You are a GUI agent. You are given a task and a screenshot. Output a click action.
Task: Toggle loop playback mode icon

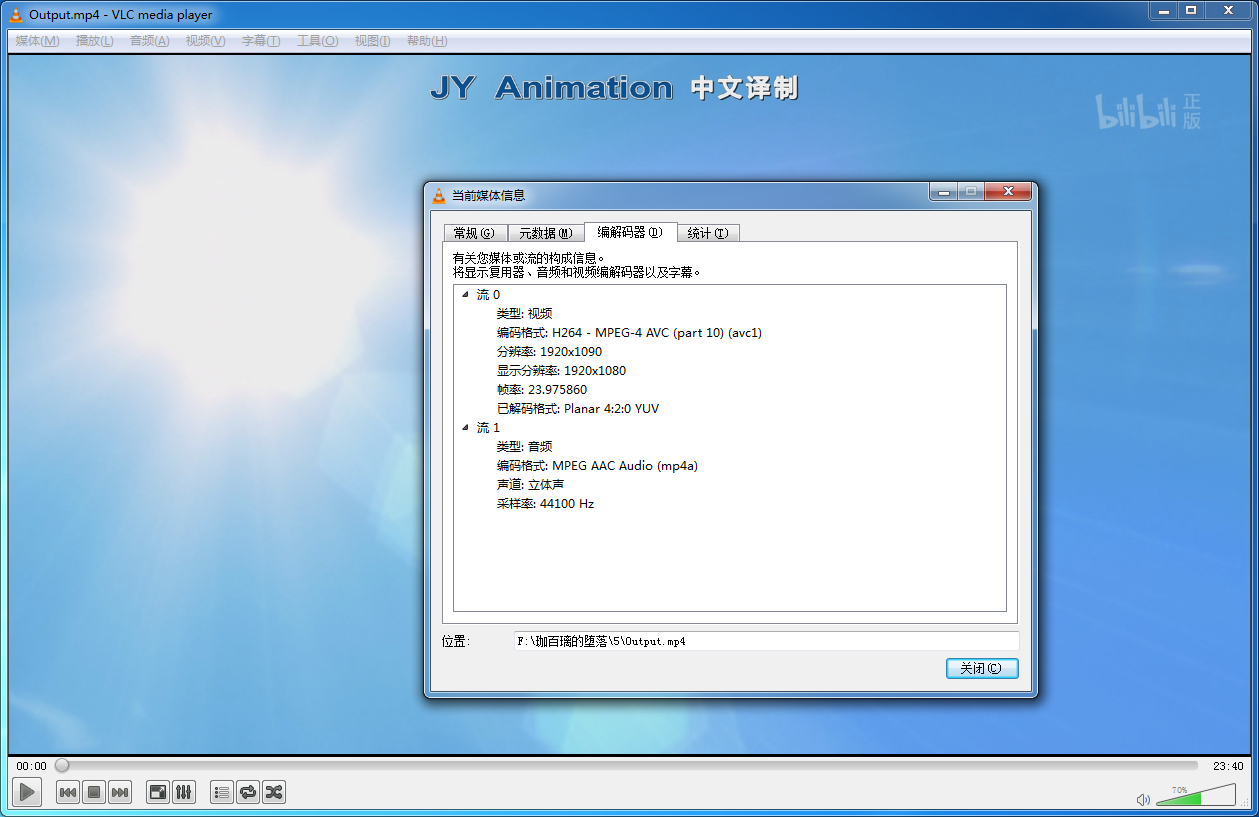pos(248,793)
